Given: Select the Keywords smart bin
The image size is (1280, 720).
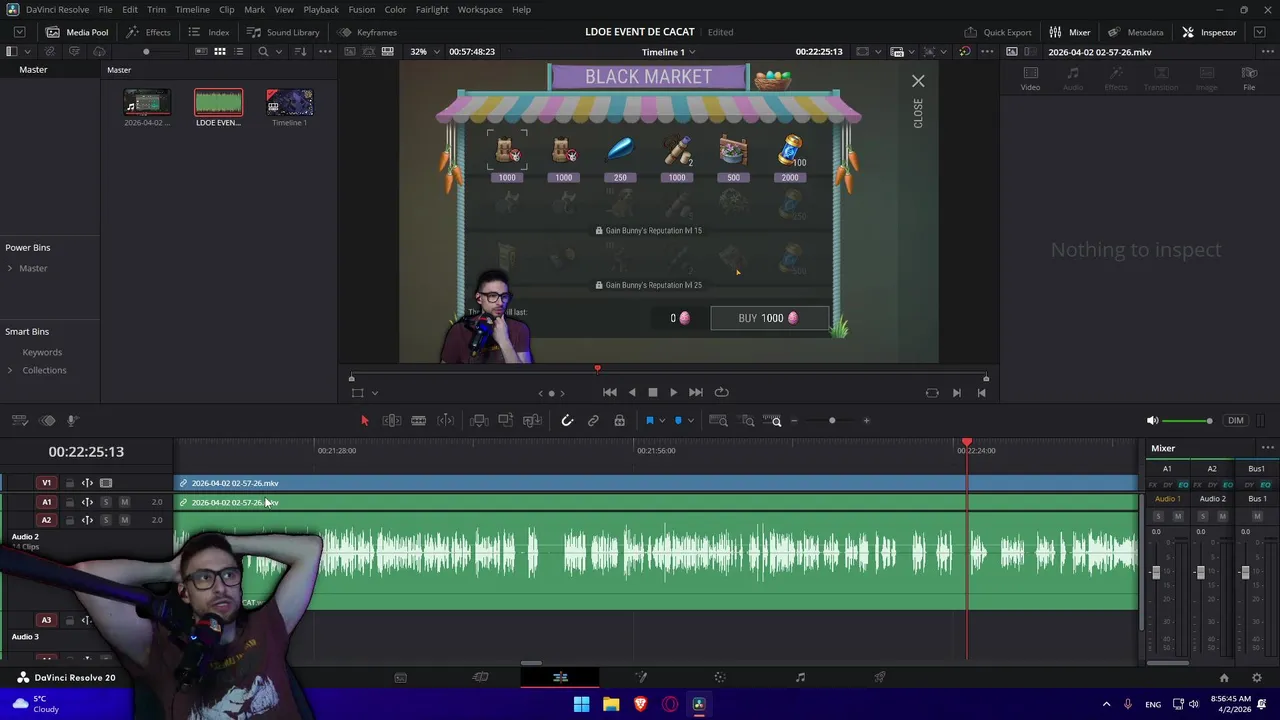Looking at the screenshot, I should pos(42,352).
